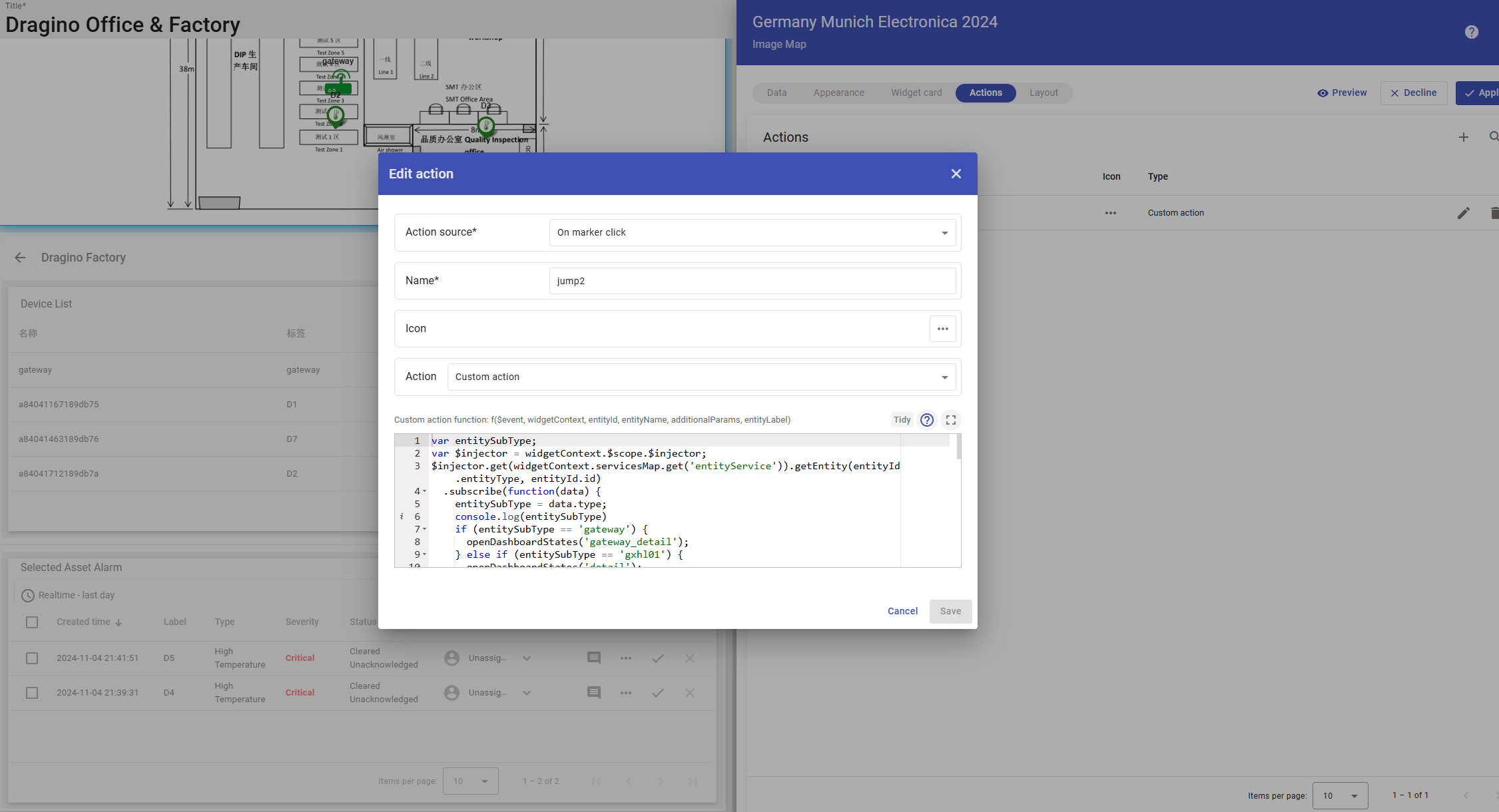Switch to the Appearance tab
The height and width of the screenshot is (812, 1499).
tap(838, 93)
